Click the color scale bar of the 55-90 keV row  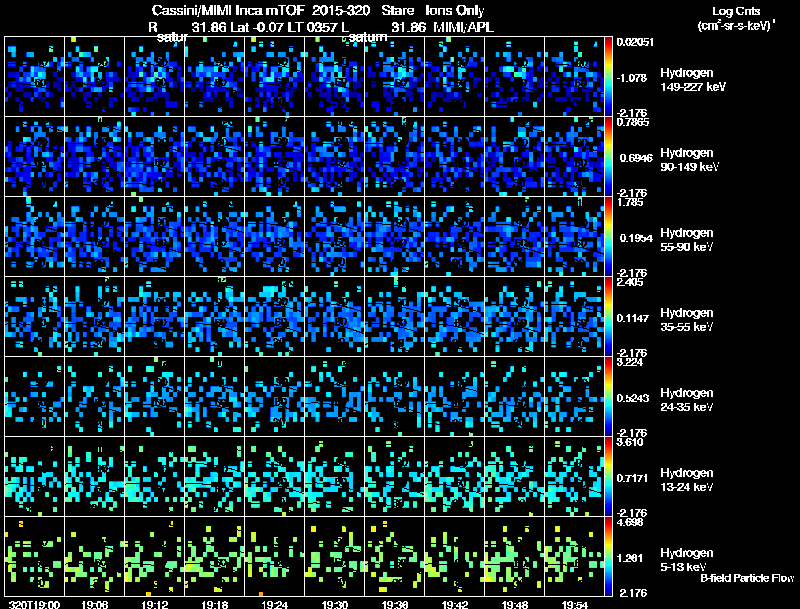coord(608,237)
